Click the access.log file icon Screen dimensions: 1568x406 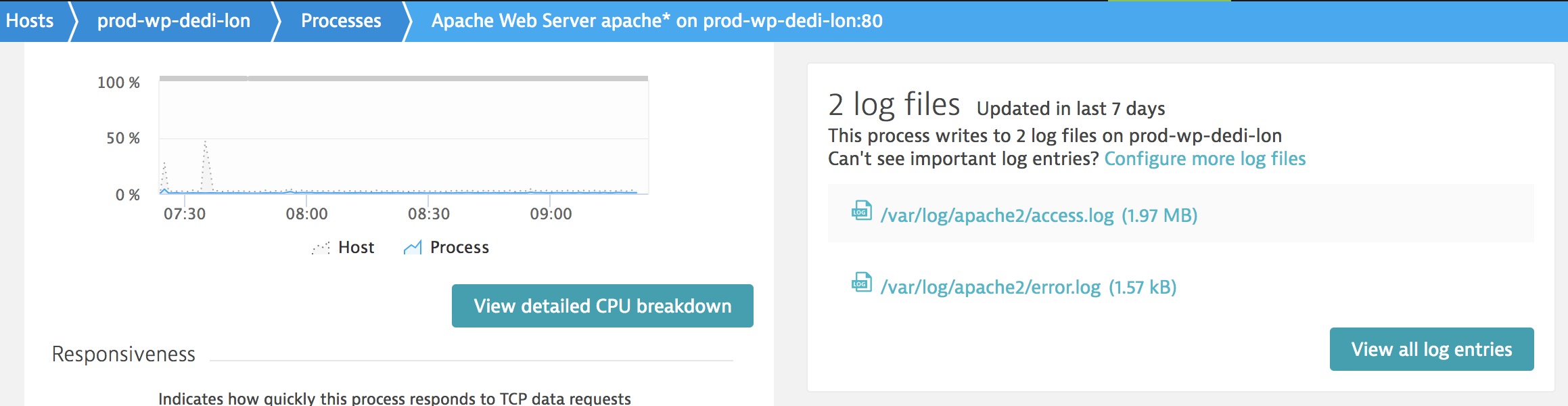point(861,210)
